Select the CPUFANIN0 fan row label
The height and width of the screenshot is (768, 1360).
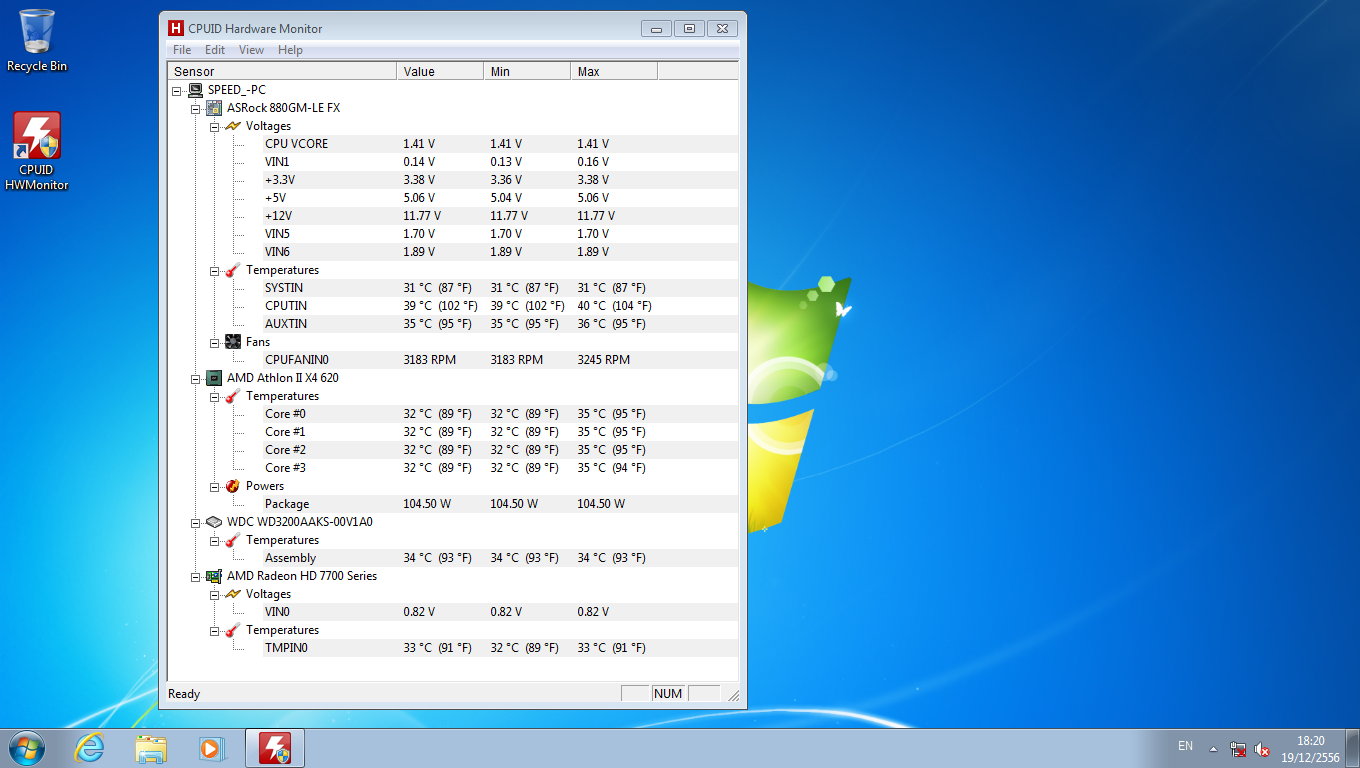pos(297,360)
